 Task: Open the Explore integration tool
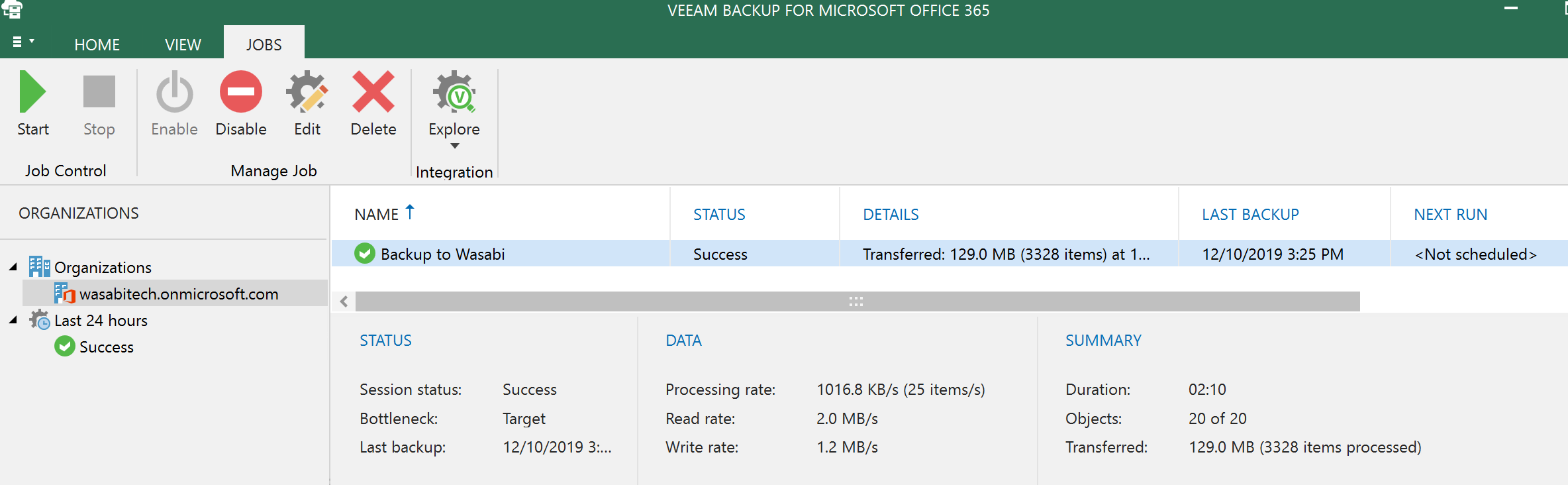(454, 103)
